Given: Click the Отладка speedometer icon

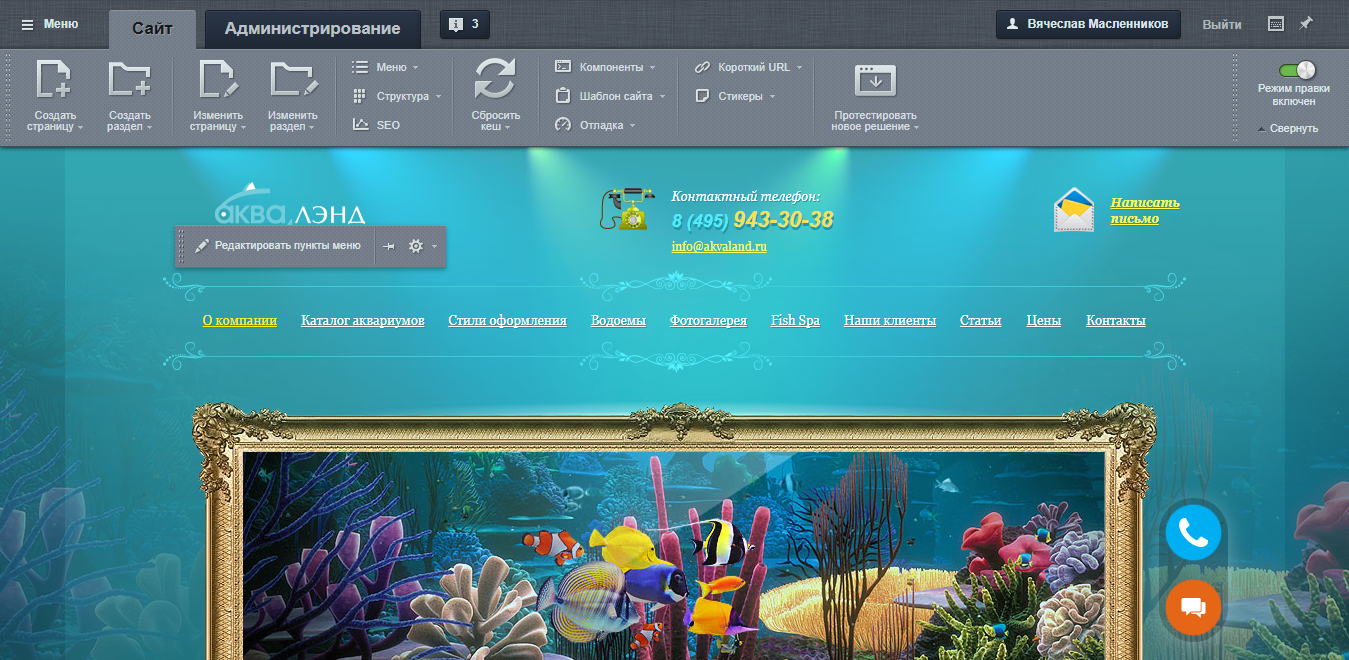Looking at the screenshot, I should point(563,125).
